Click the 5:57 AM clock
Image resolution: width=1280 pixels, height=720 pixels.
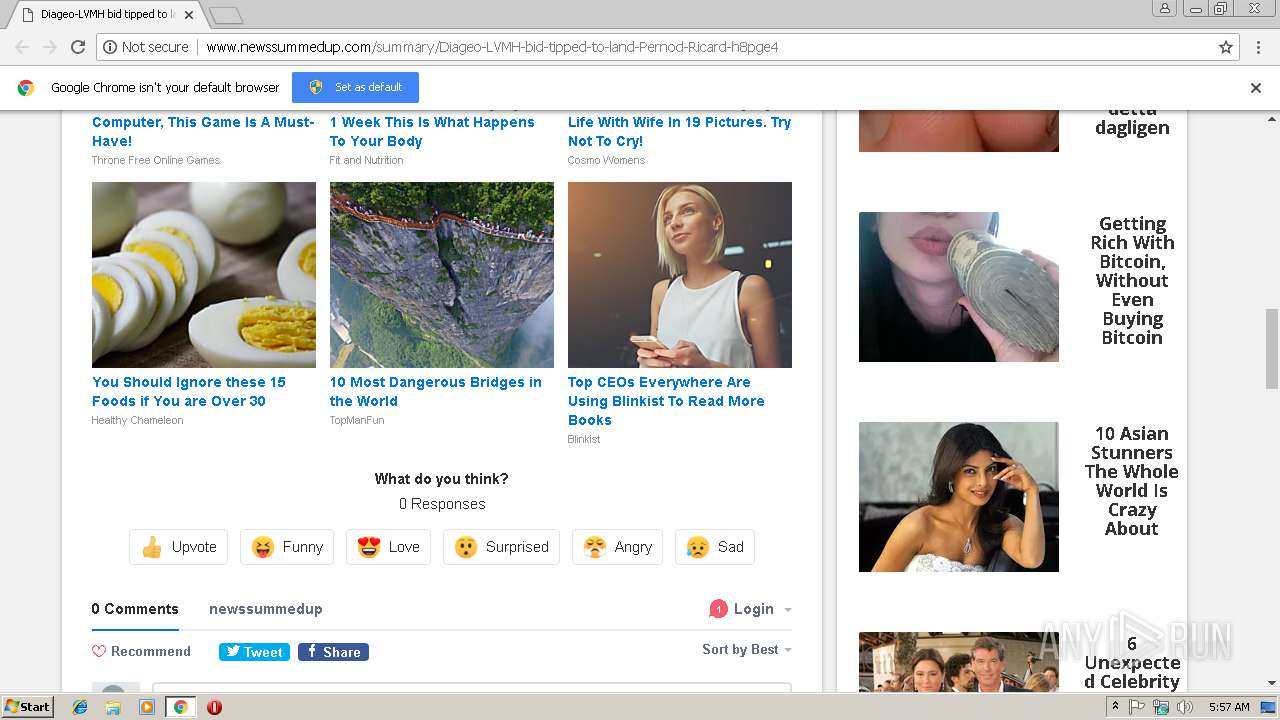click(1229, 707)
